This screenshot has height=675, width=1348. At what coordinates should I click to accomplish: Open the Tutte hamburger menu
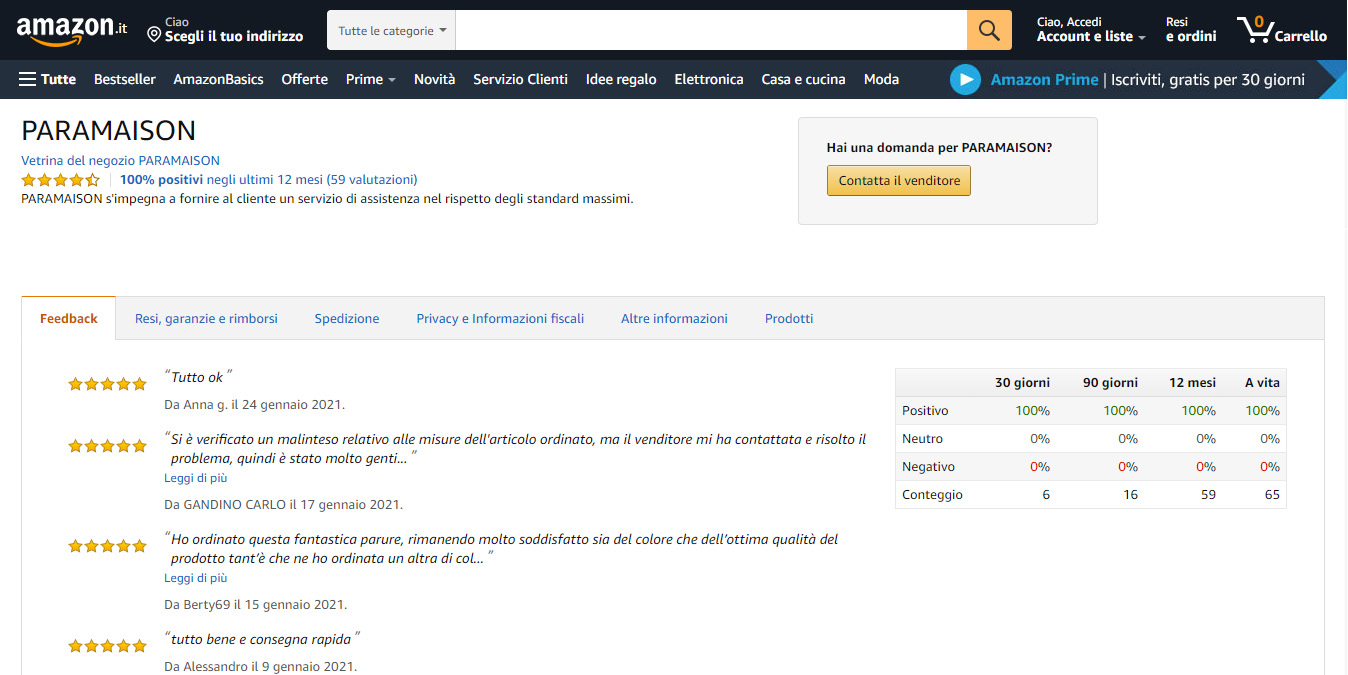point(47,79)
